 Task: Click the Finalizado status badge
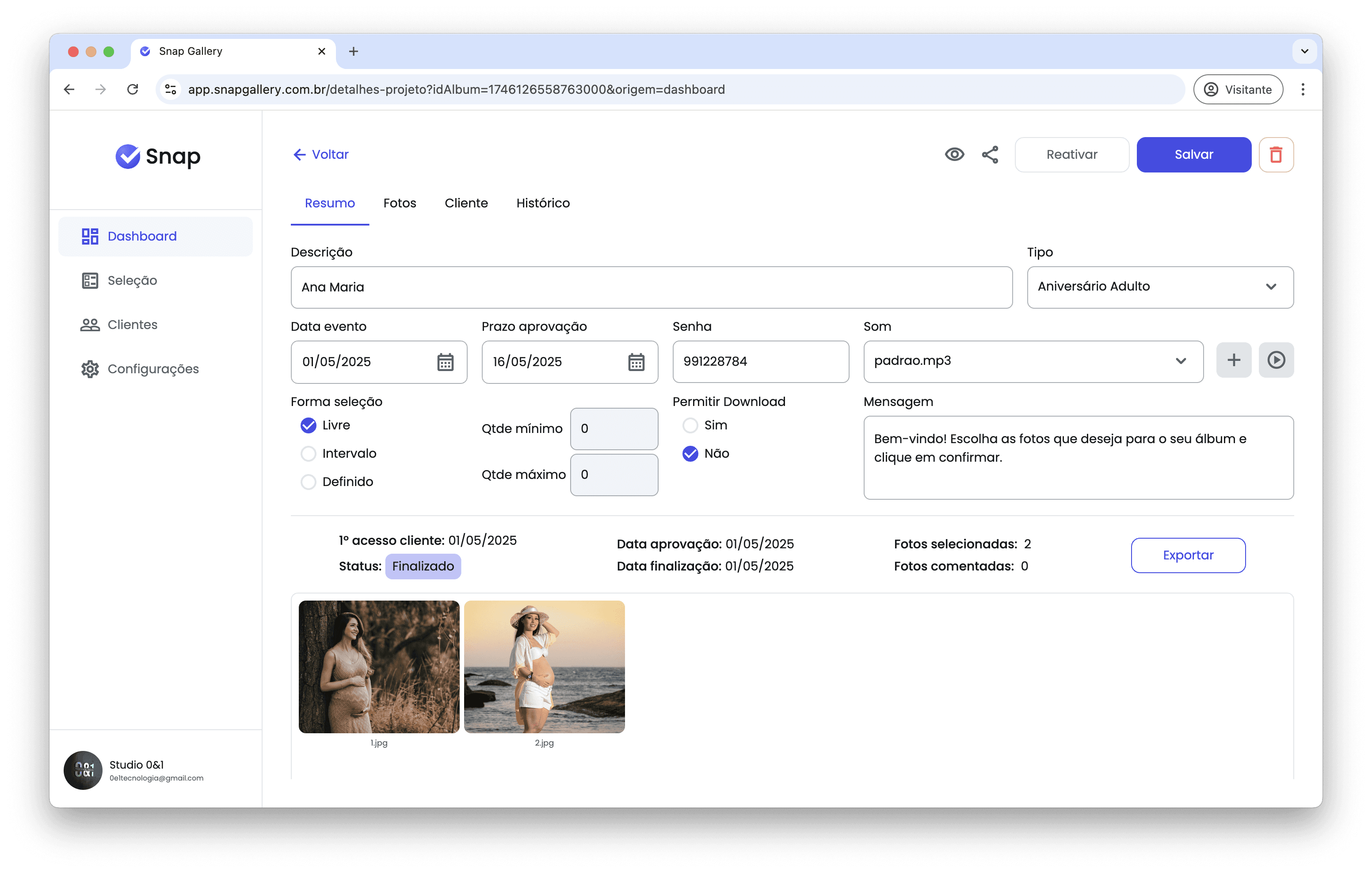pos(423,566)
